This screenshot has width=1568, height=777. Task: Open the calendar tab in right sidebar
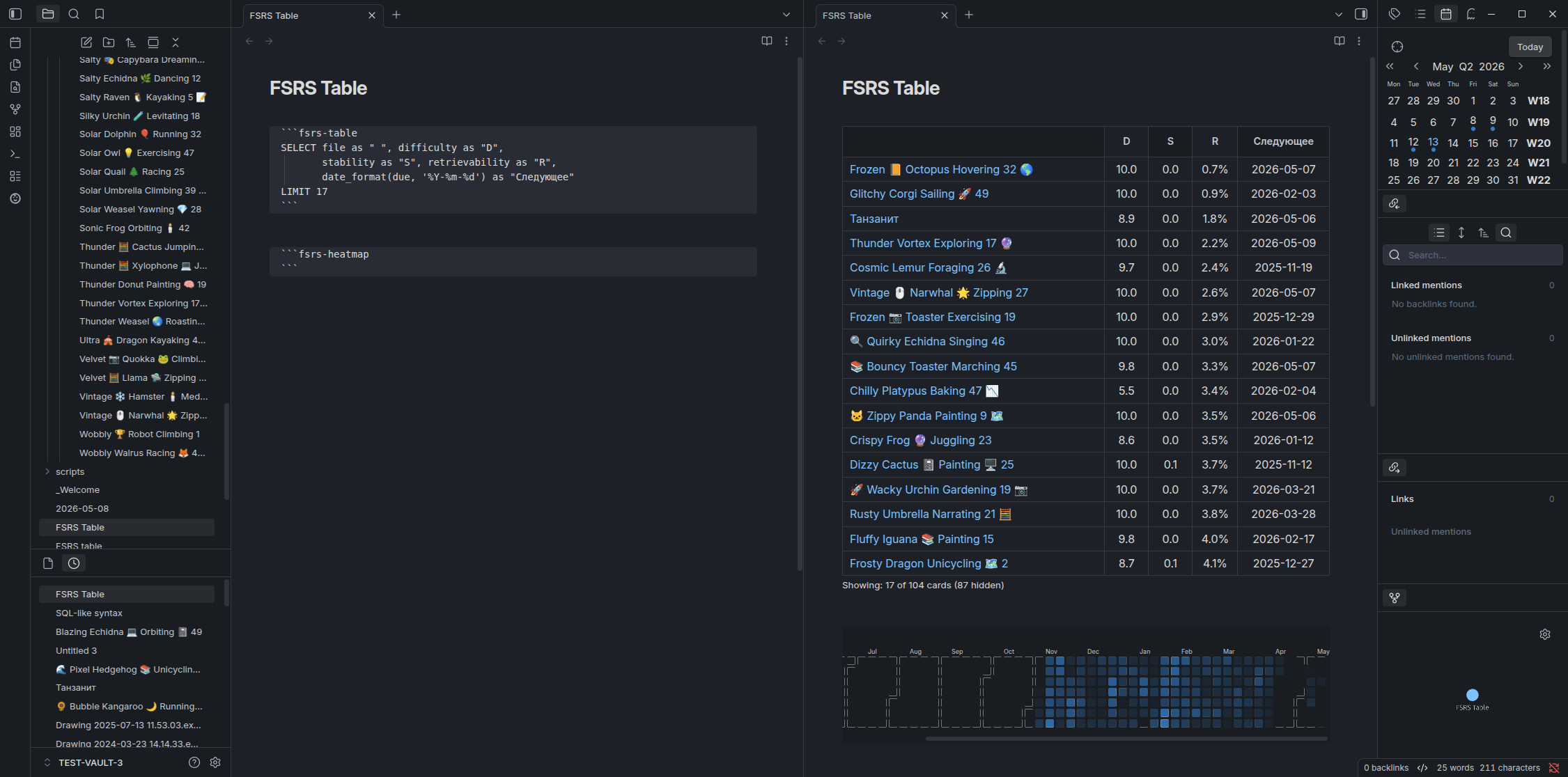pyautogui.click(x=1446, y=14)
